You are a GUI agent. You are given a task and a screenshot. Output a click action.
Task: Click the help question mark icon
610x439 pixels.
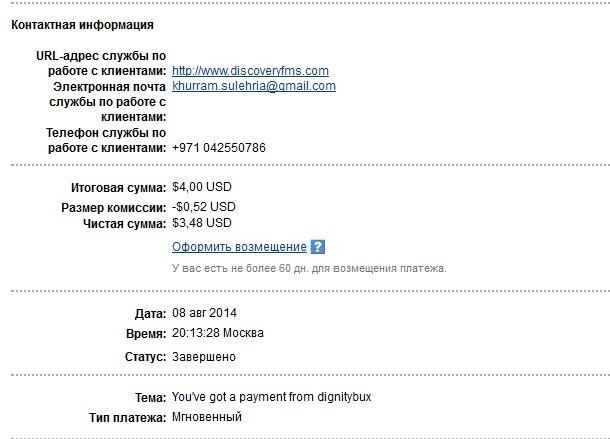point(318,247)
